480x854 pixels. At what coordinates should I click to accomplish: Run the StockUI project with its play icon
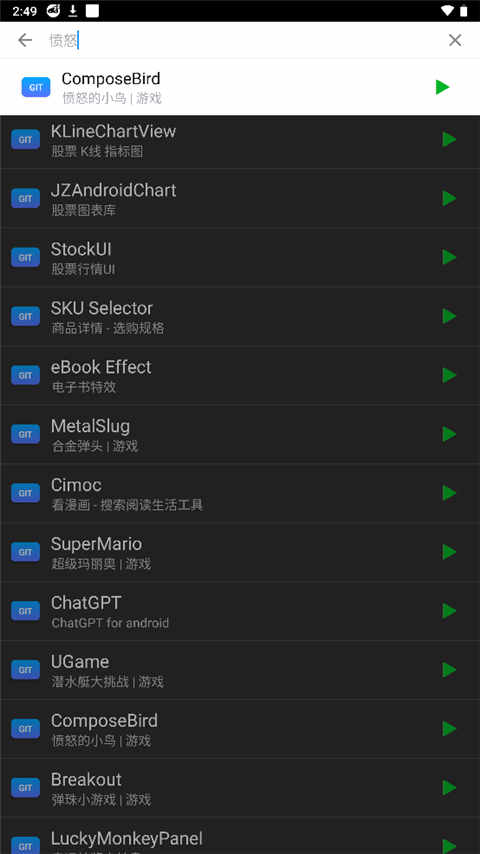(x=449, y=257)
